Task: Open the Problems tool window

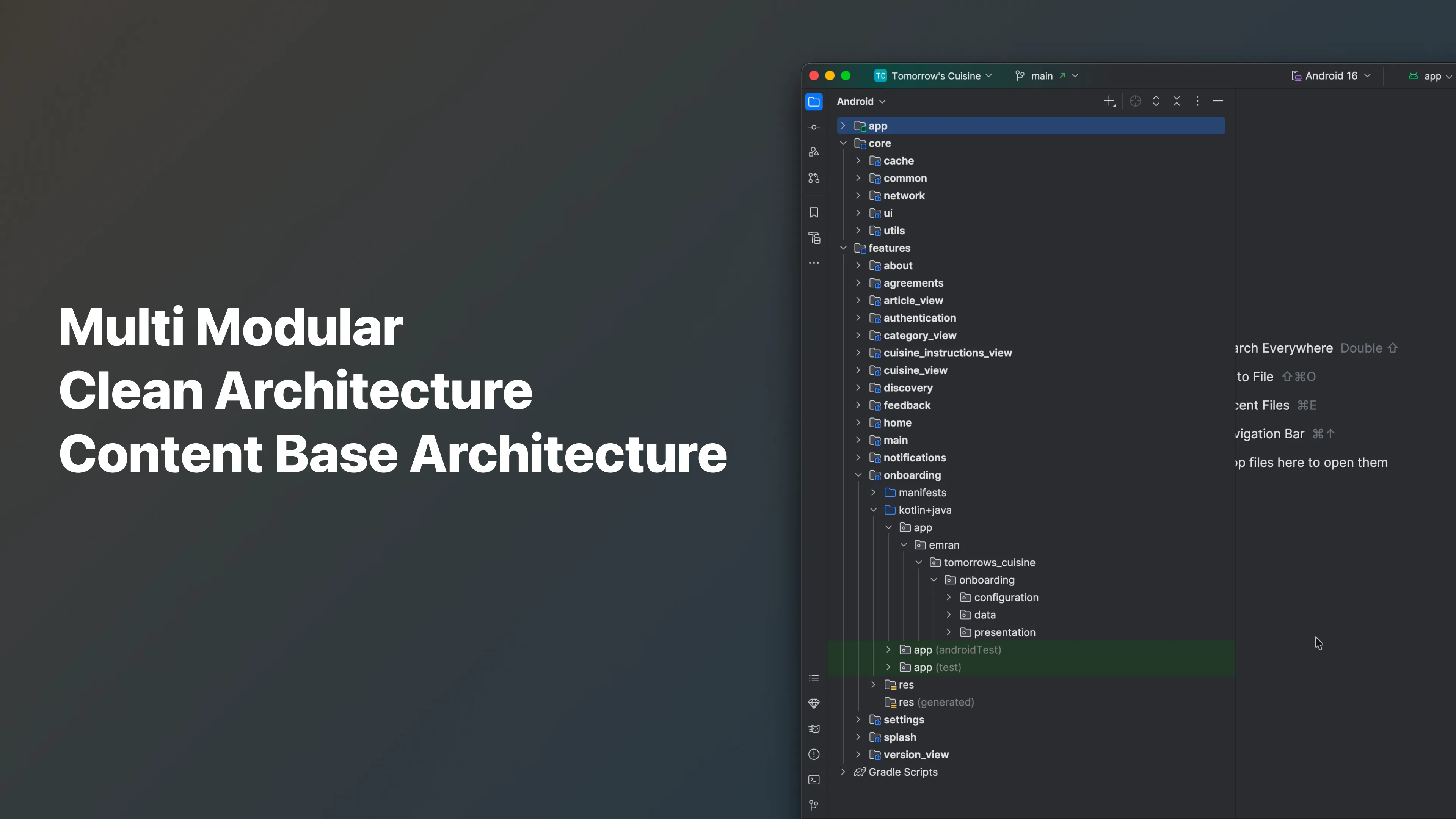Action: click(814, 754)
